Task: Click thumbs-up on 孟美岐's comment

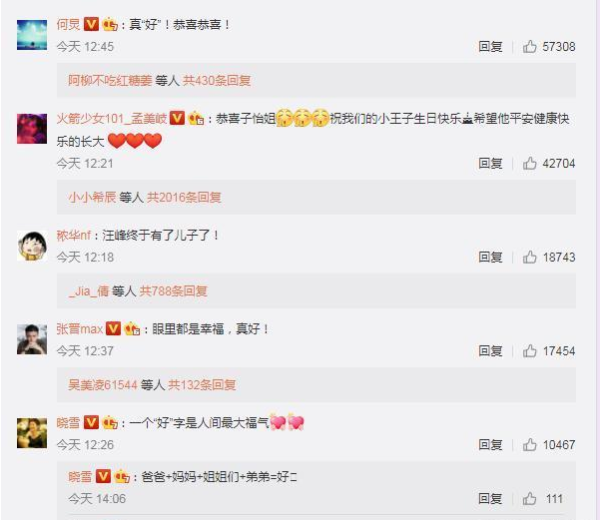Action: tap(530, 163)
